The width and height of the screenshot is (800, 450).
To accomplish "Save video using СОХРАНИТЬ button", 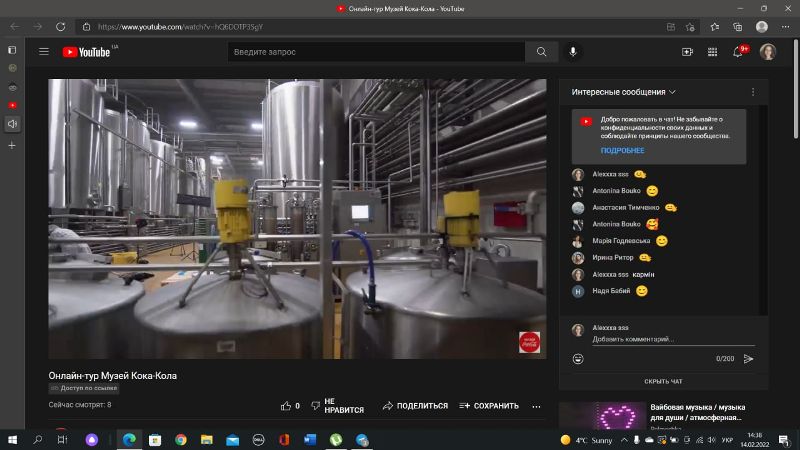I will [x=489, y=406].
